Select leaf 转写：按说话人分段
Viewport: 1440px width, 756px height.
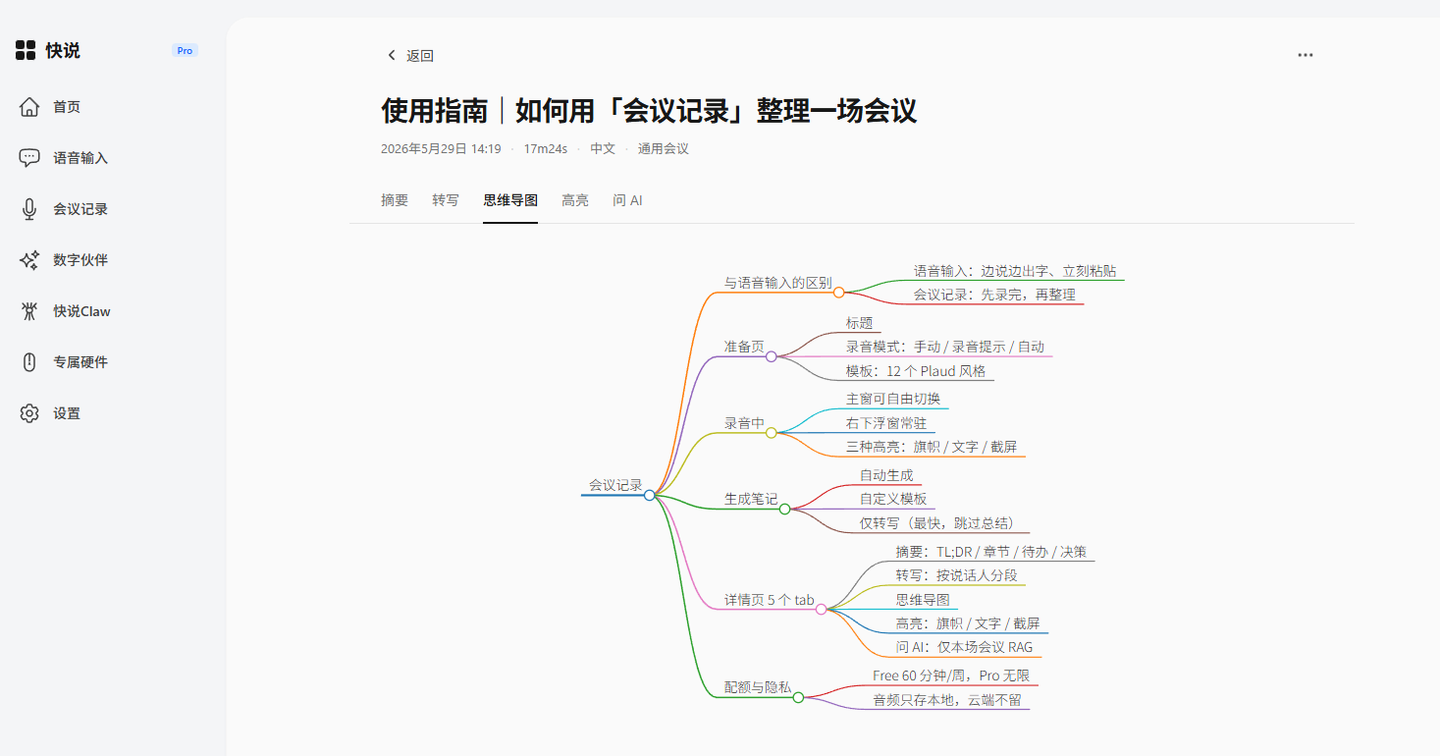956,576
